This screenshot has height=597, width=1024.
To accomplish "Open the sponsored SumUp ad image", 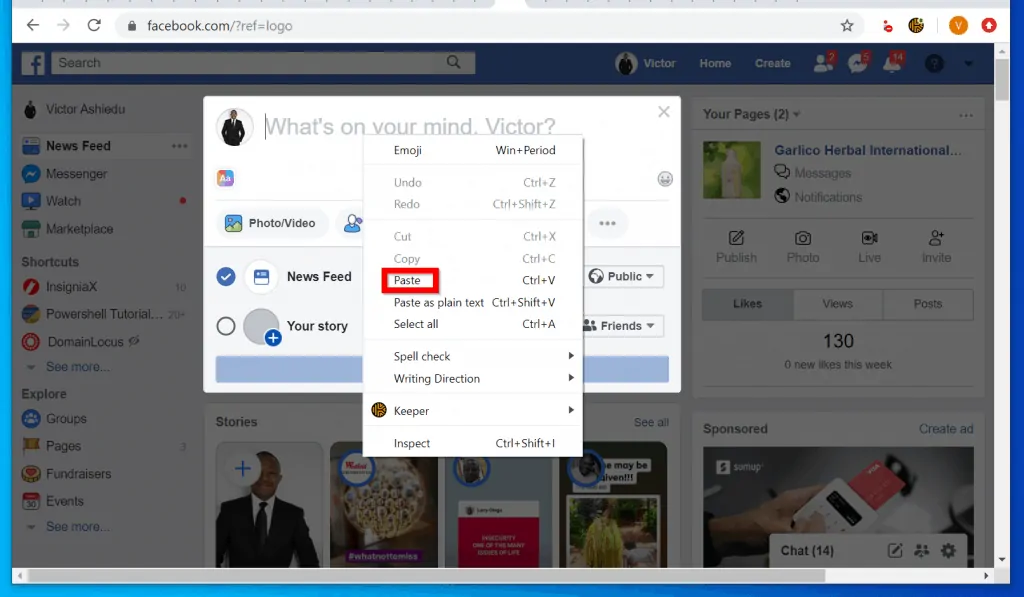I will click(838, 507).
